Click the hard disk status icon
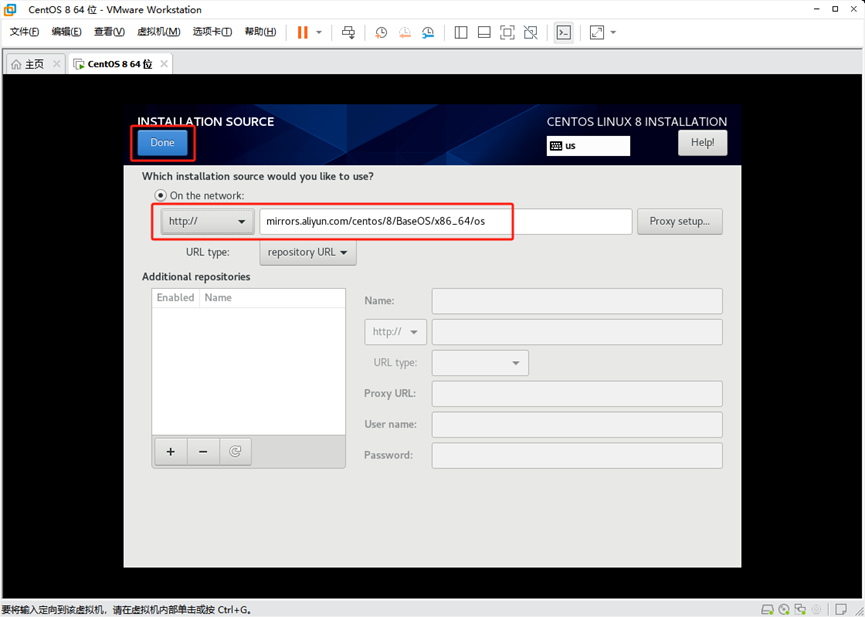The image size is (865, 617). click(767, 610)
